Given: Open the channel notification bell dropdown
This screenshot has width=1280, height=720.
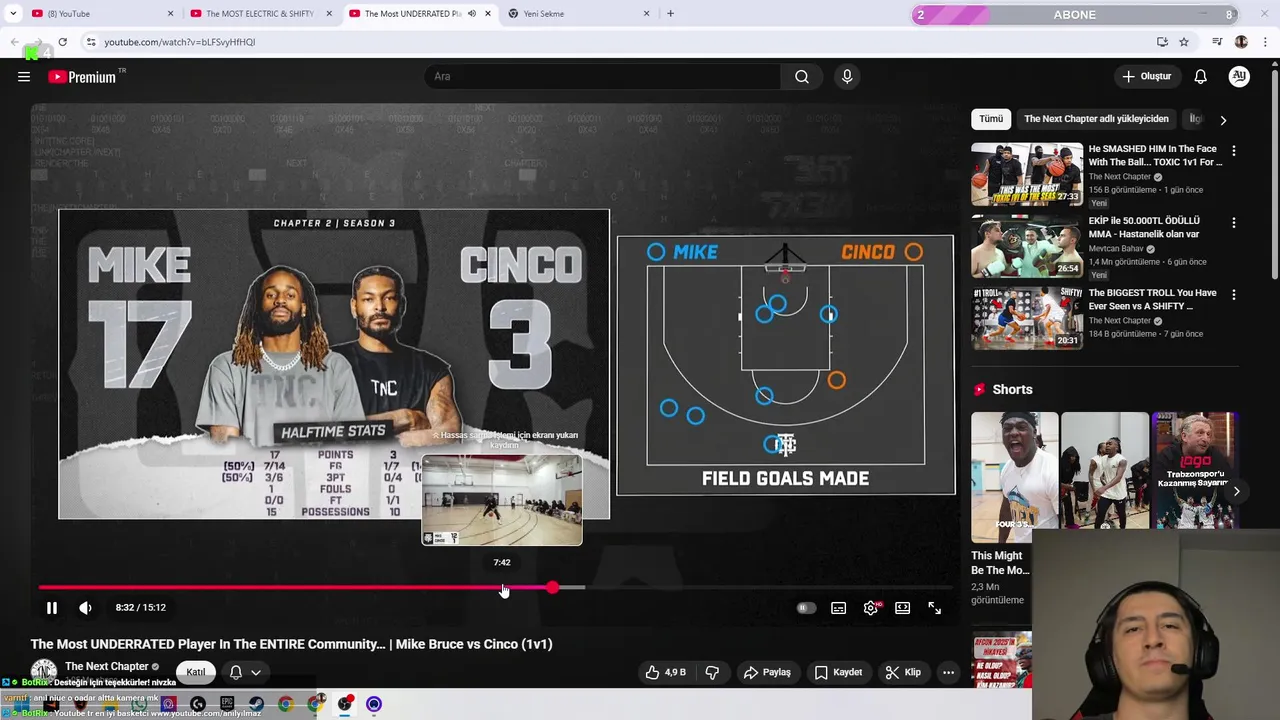Looking at the screenshot, I should (245, 672).
